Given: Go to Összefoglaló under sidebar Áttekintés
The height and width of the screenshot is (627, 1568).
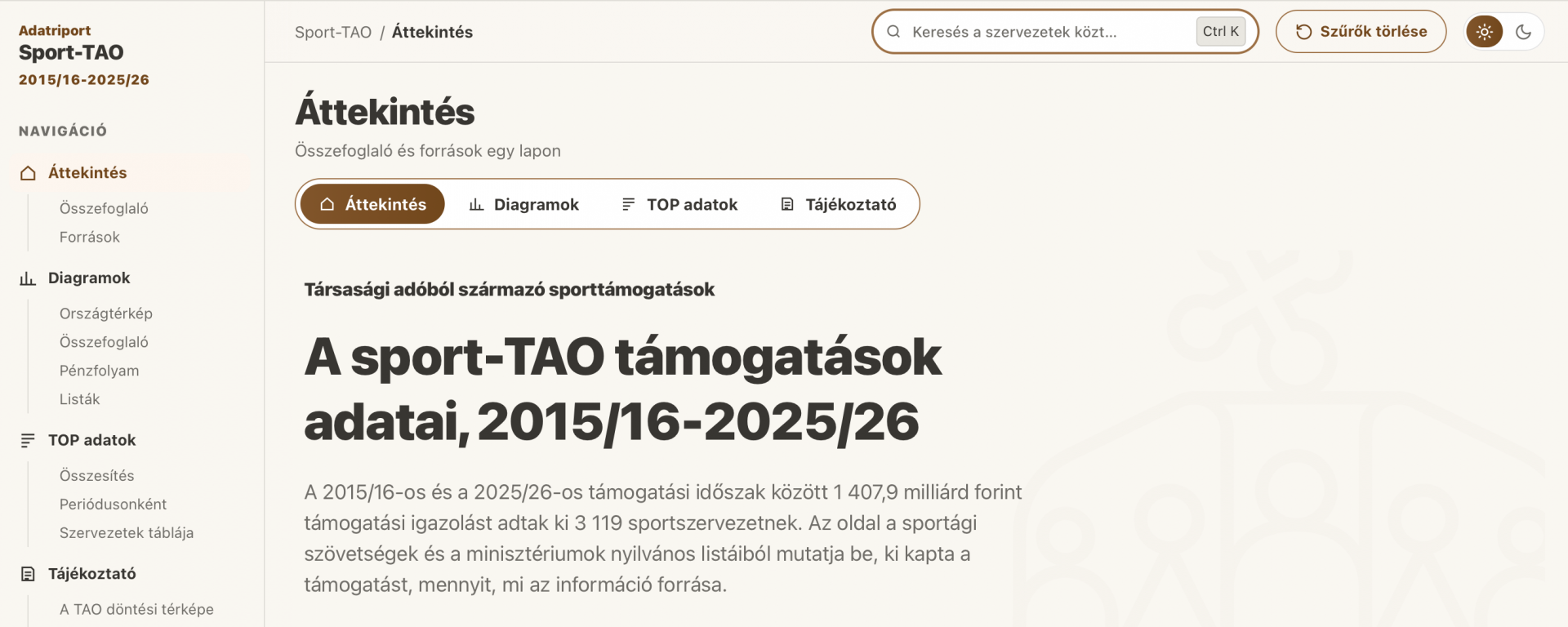Looking at the screenshot, I should click(x=104, y=209).
